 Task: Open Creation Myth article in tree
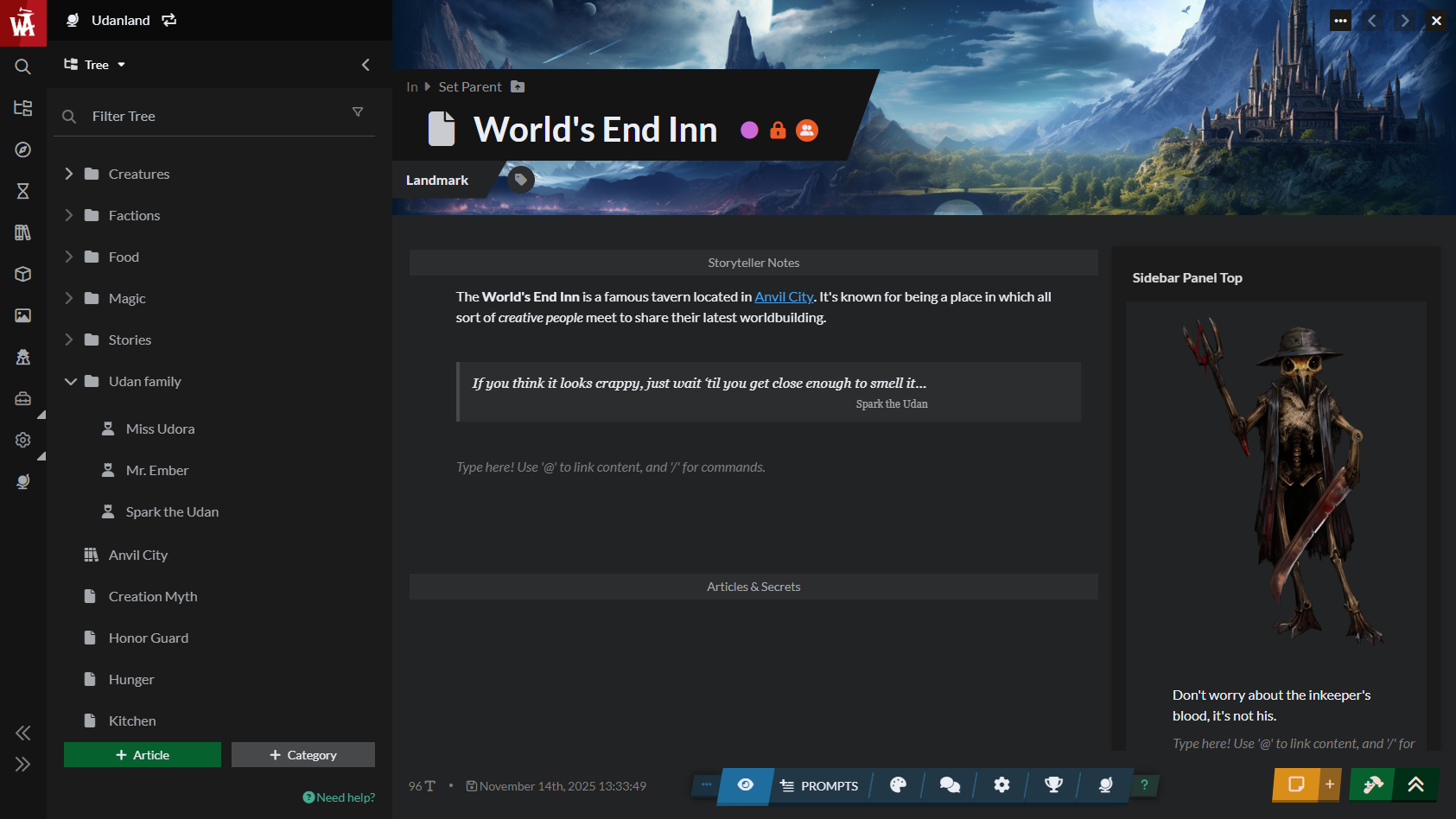pyautogui.click(x=153, y=596)
